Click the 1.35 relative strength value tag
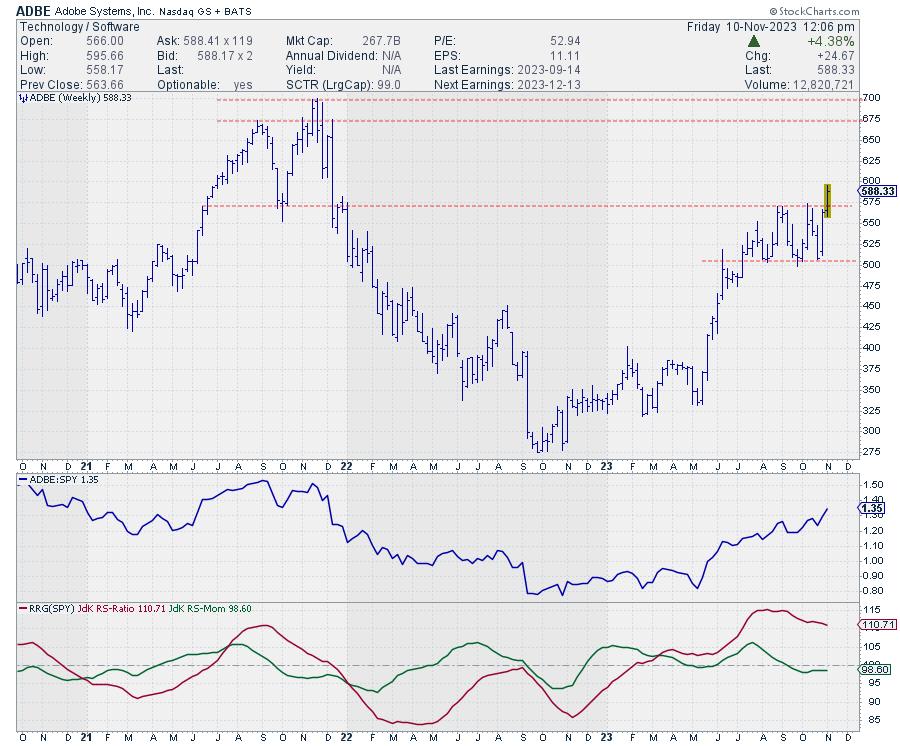This screenshot has height=746, width=900. 871,508
